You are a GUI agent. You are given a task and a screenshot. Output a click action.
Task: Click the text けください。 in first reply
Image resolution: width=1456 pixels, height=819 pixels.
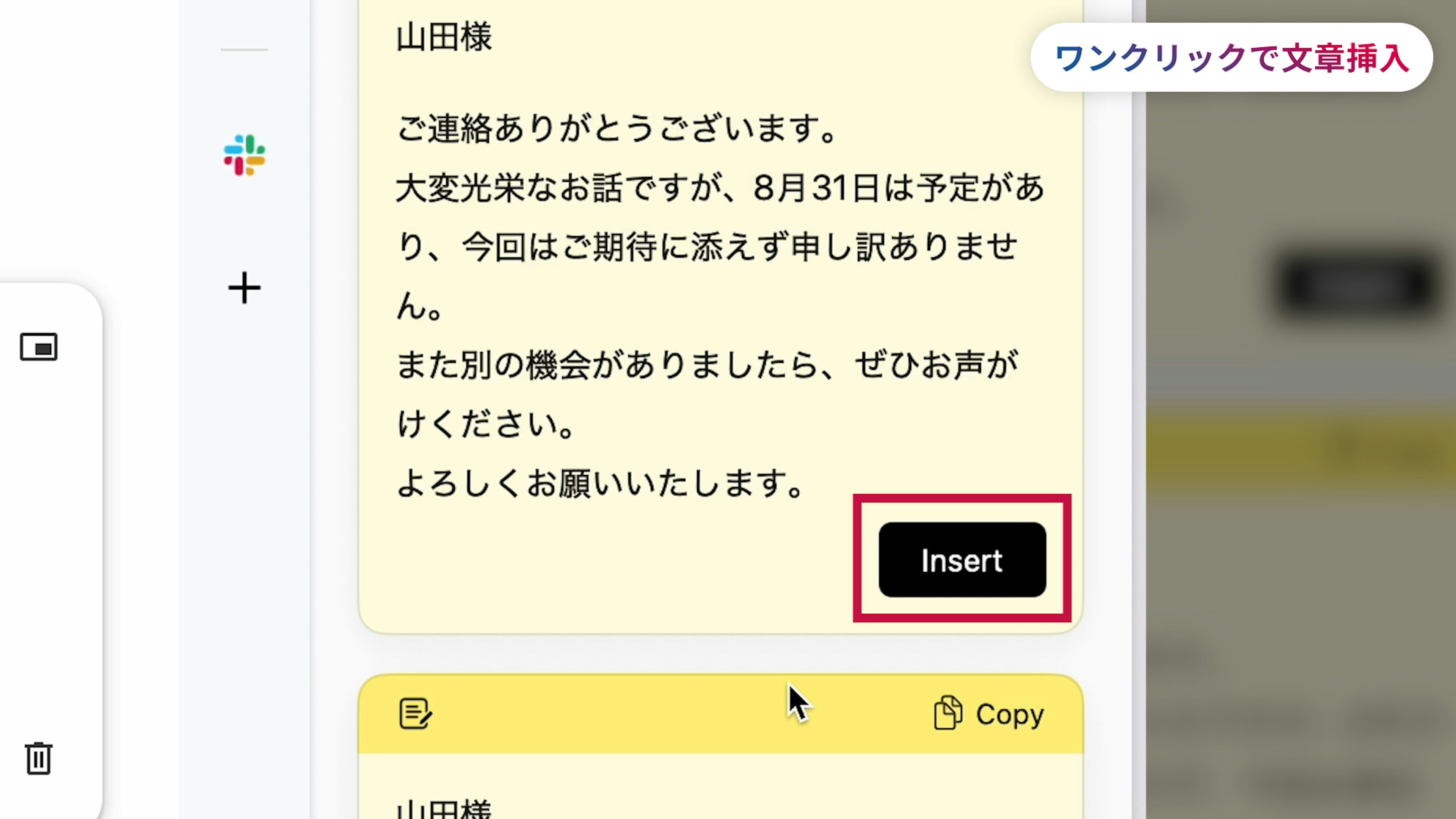coord(486,424)
